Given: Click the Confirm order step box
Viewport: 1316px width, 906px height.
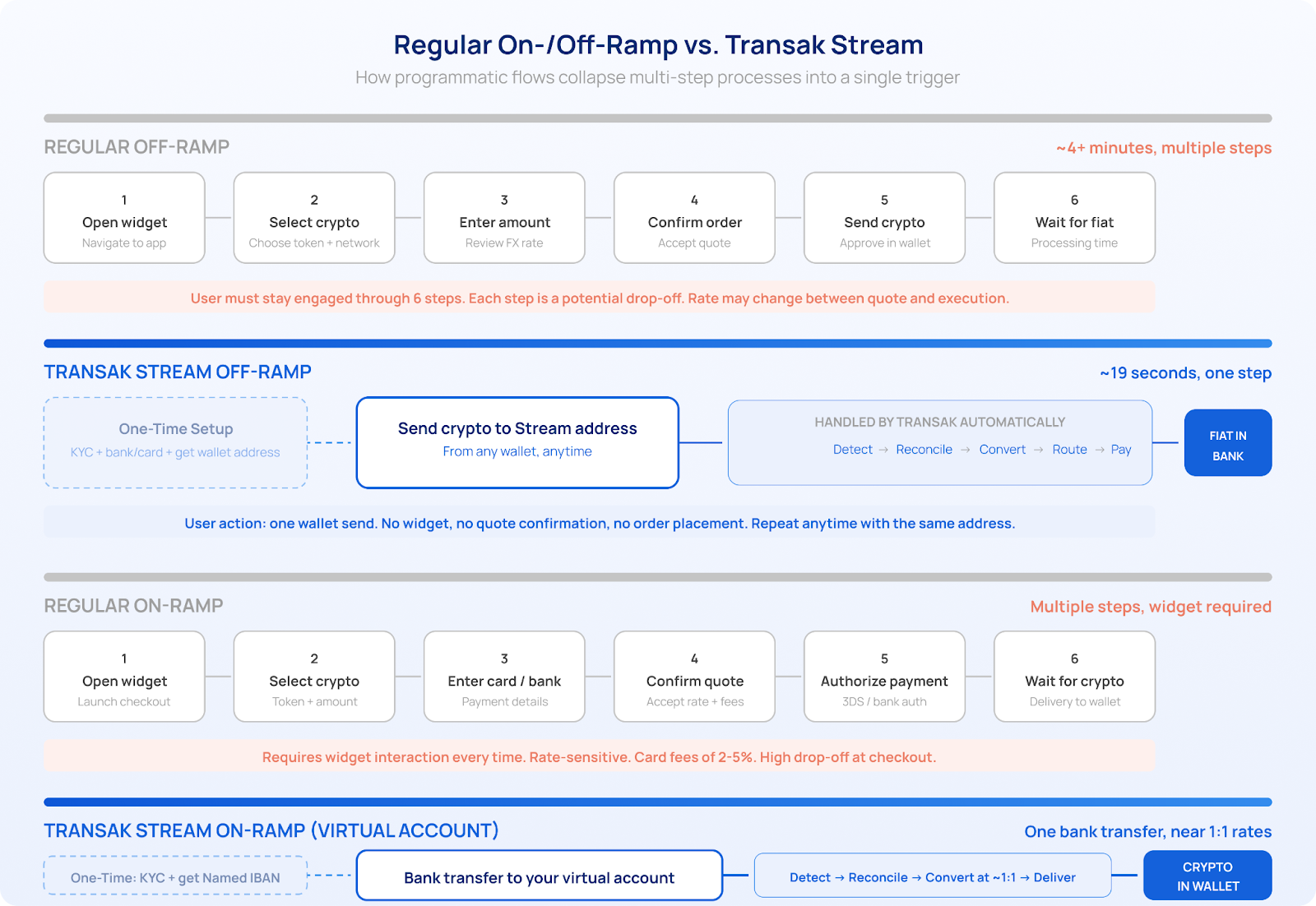Looking at the screenshot, I should (x=694, y=218).
